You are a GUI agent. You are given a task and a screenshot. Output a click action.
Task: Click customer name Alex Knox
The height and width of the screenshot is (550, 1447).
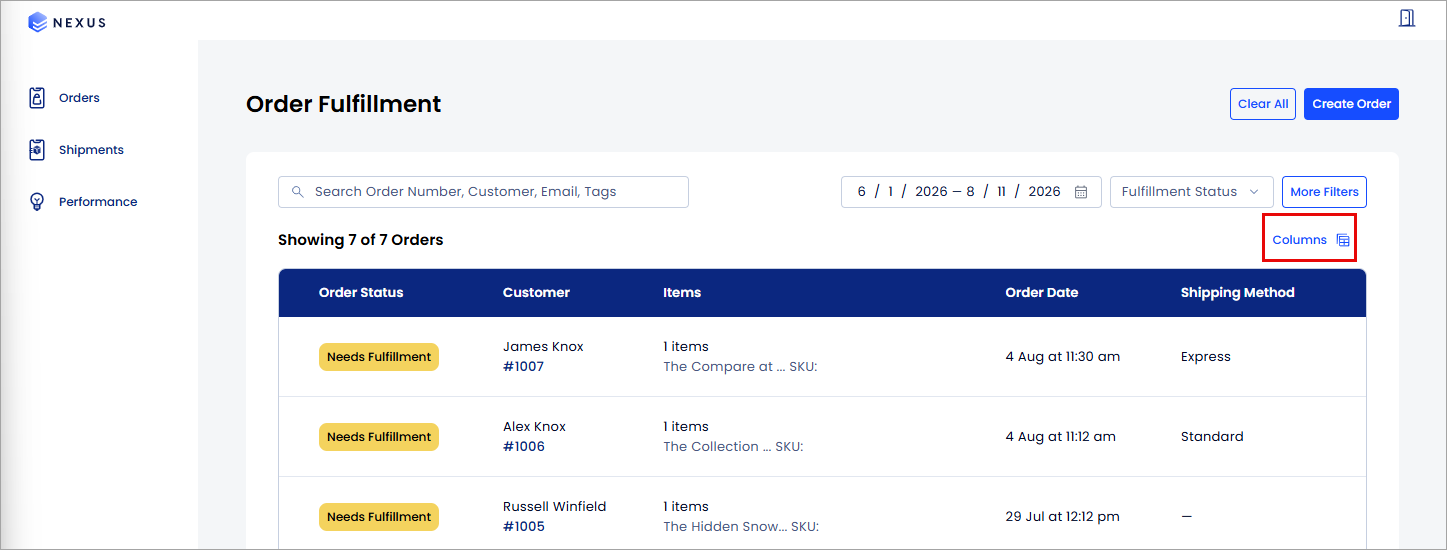(x=534, y=427)
